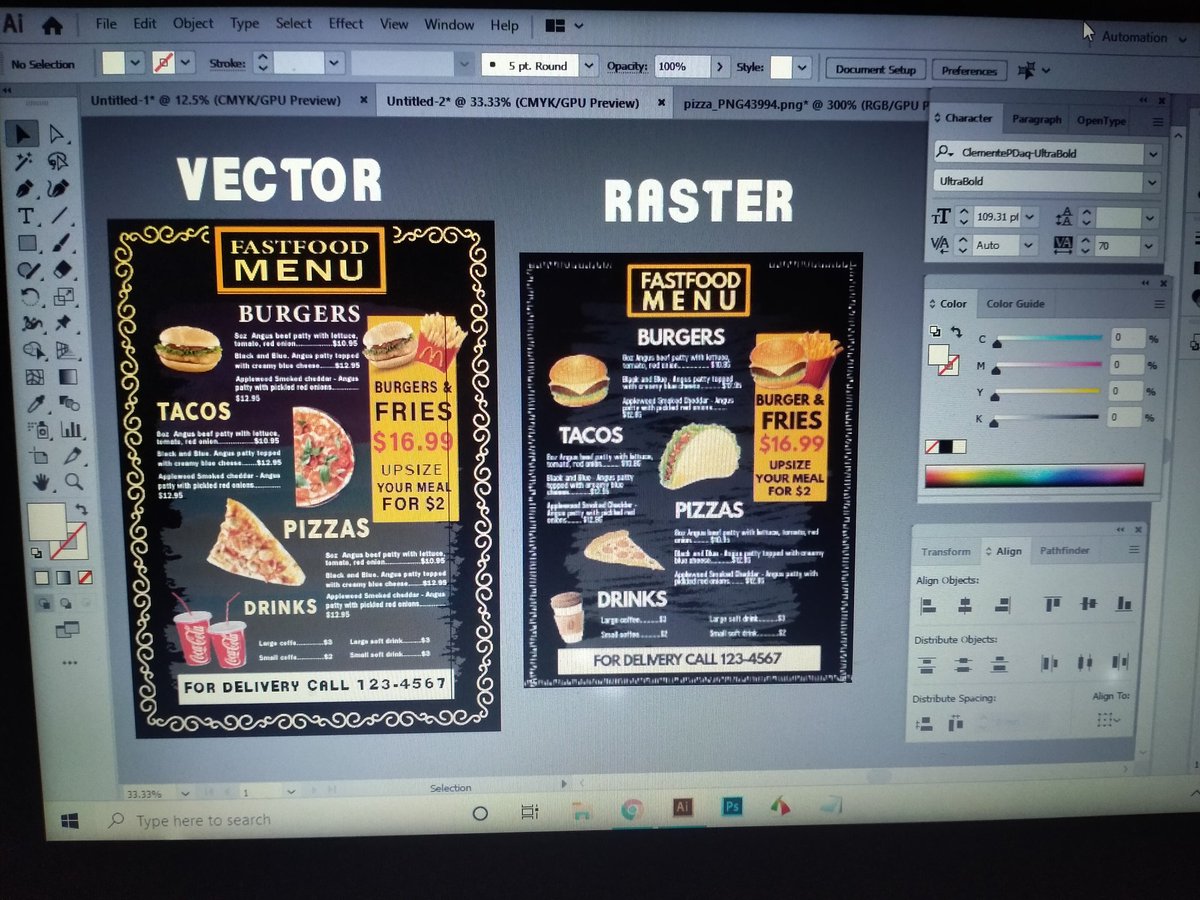Pick the Paintbrush tool
This screenshot has height=900, width=1200.
coord(60,242)
